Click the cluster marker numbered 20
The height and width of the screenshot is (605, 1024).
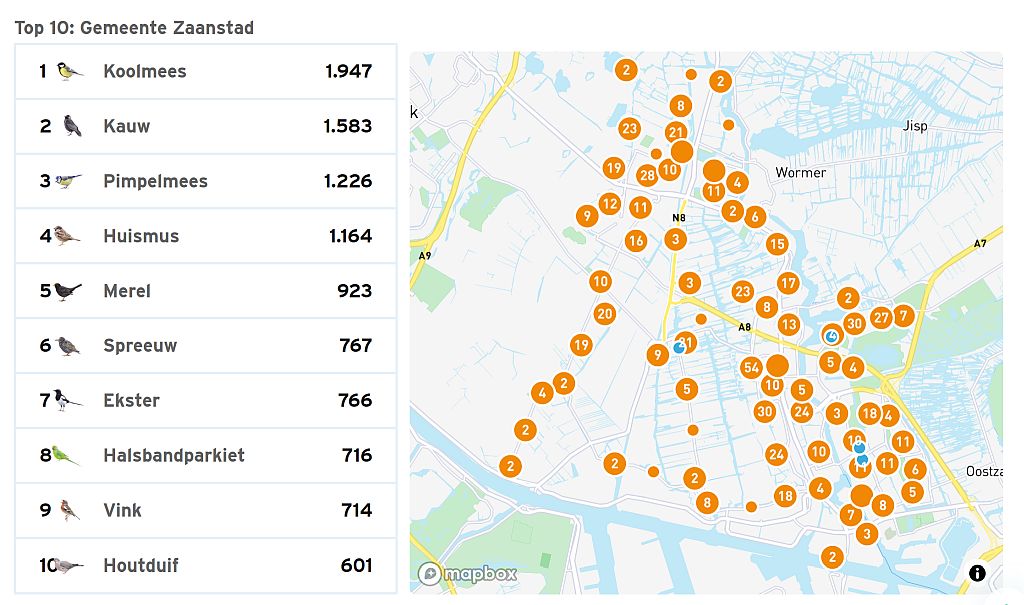point(604,314)
